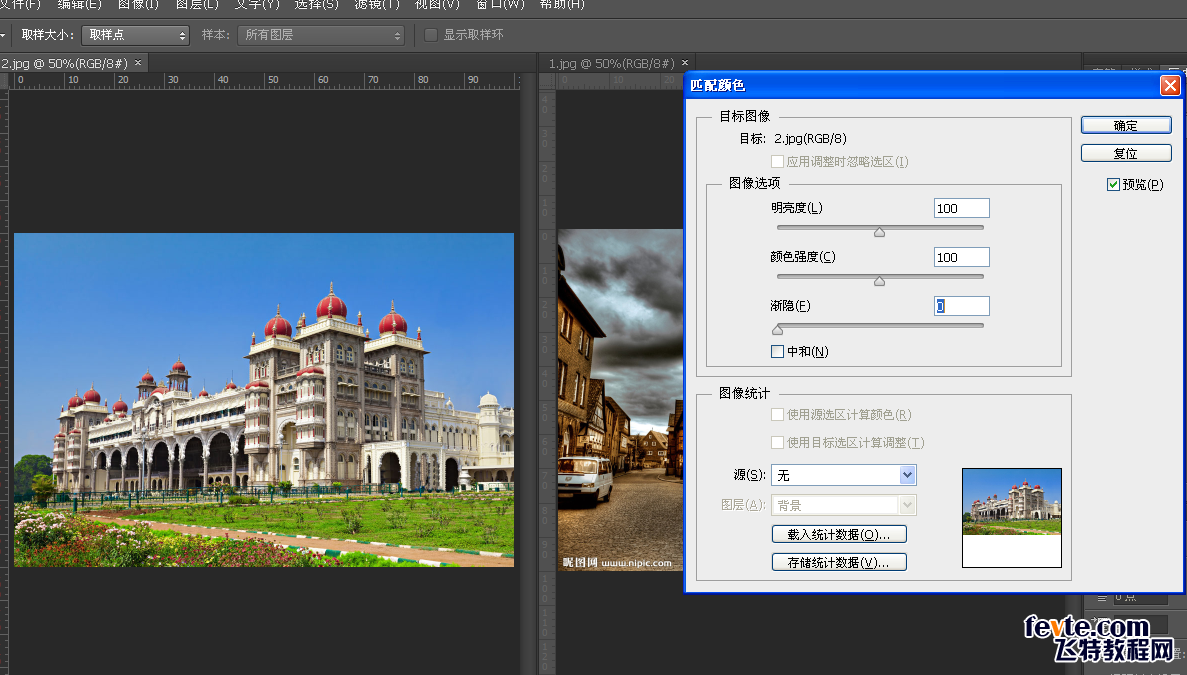Adjust the 颜色强度(C) slider handle
Viewport: 1187px width, 675px height.
[x=880, y=282]
